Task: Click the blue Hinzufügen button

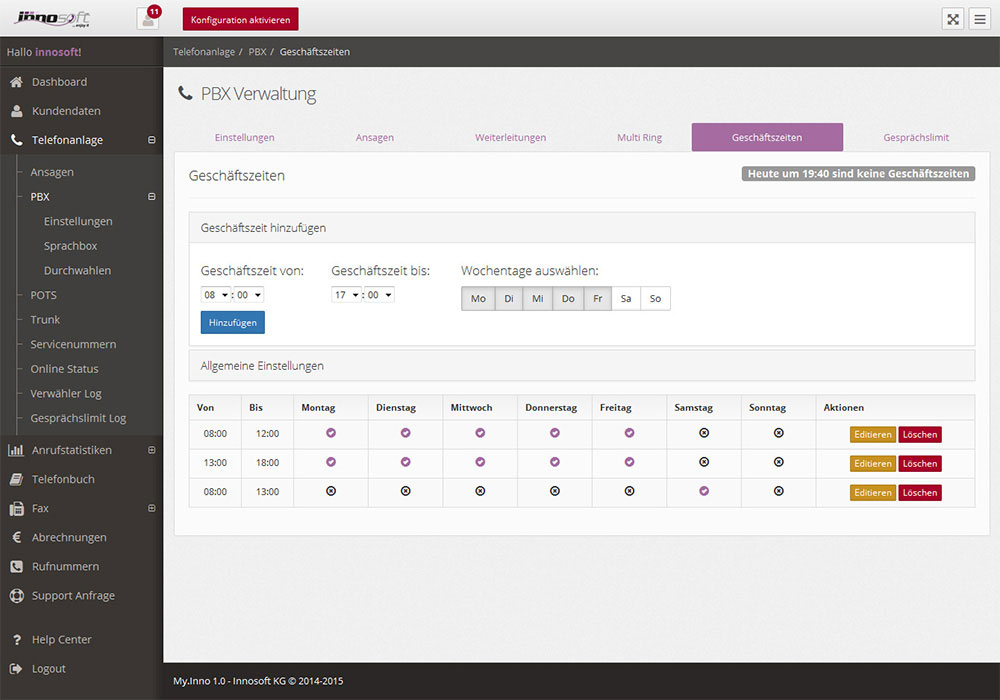Action: pyautogui.click(x=233, y=323)
